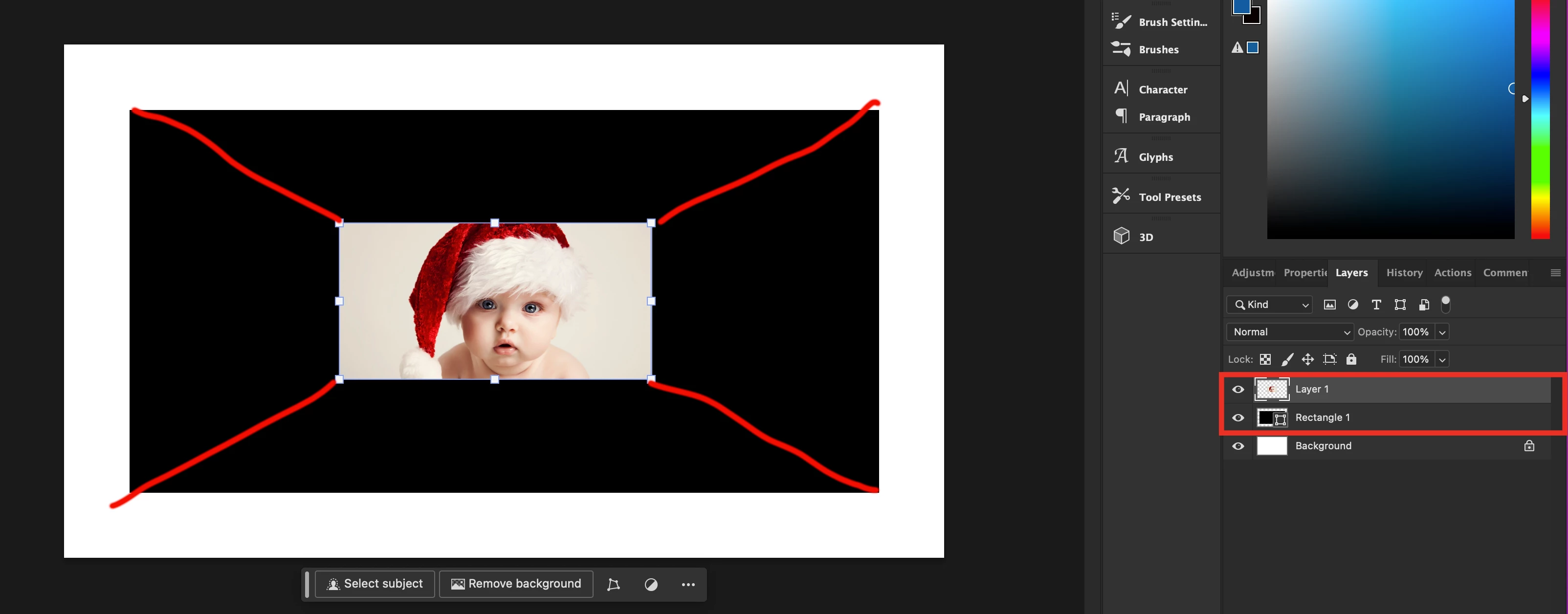Image resolution: width=1568 pixels, height=614 pixels.
Task: Click the filter for adjustment layers icon
Action: coord(1352,305)
